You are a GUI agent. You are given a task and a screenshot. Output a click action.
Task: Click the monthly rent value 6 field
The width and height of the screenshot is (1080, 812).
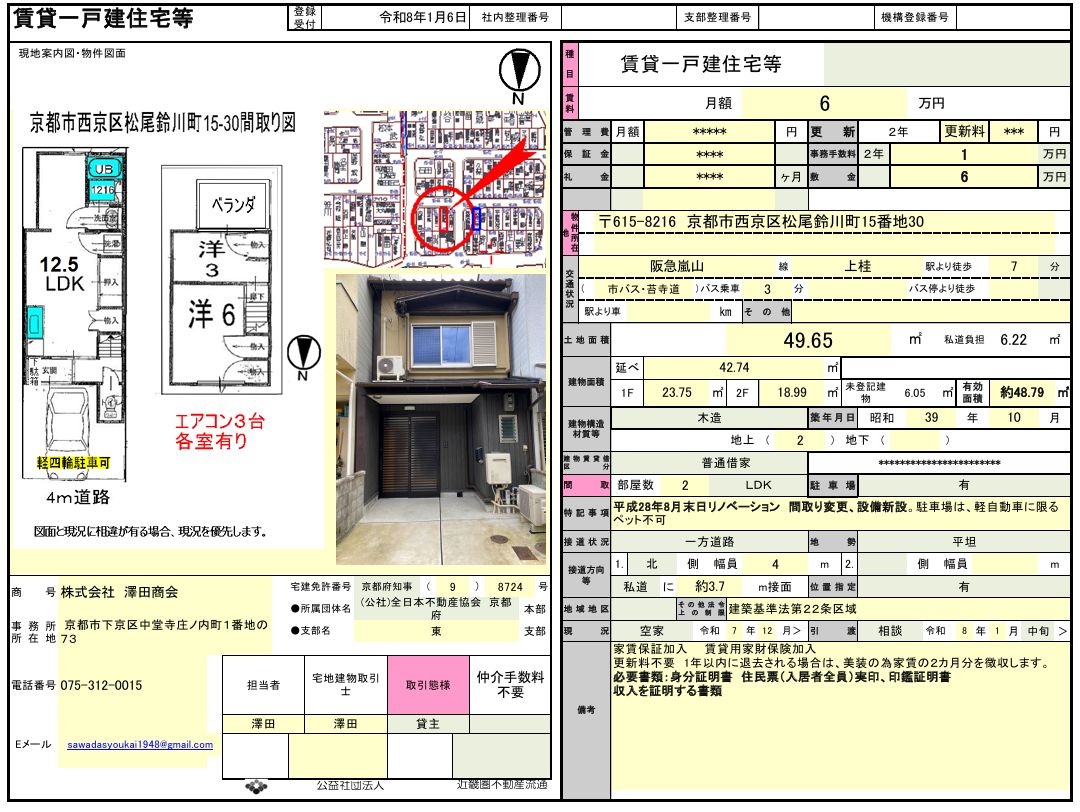point(824,103)
